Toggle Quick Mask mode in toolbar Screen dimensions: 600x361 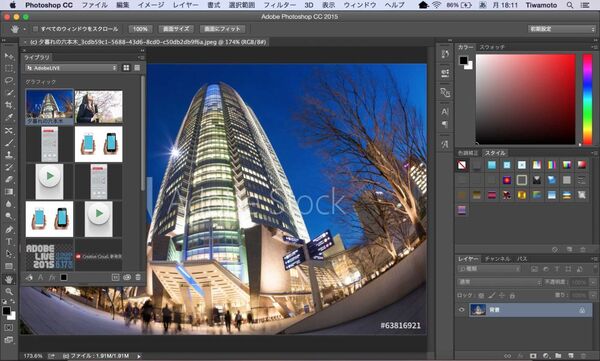[8, 328]
